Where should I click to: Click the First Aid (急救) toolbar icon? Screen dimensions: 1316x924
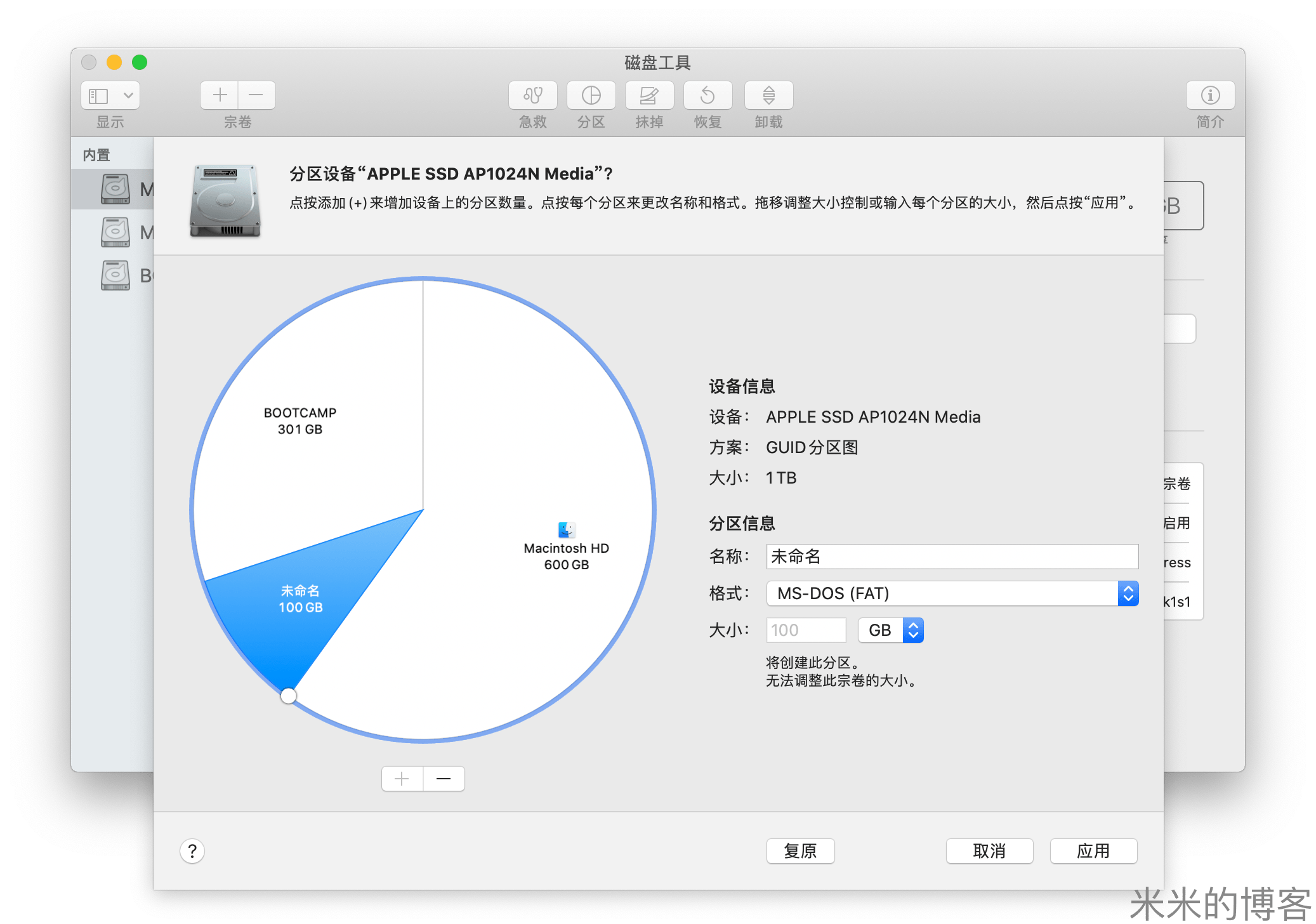pos(532,96)
